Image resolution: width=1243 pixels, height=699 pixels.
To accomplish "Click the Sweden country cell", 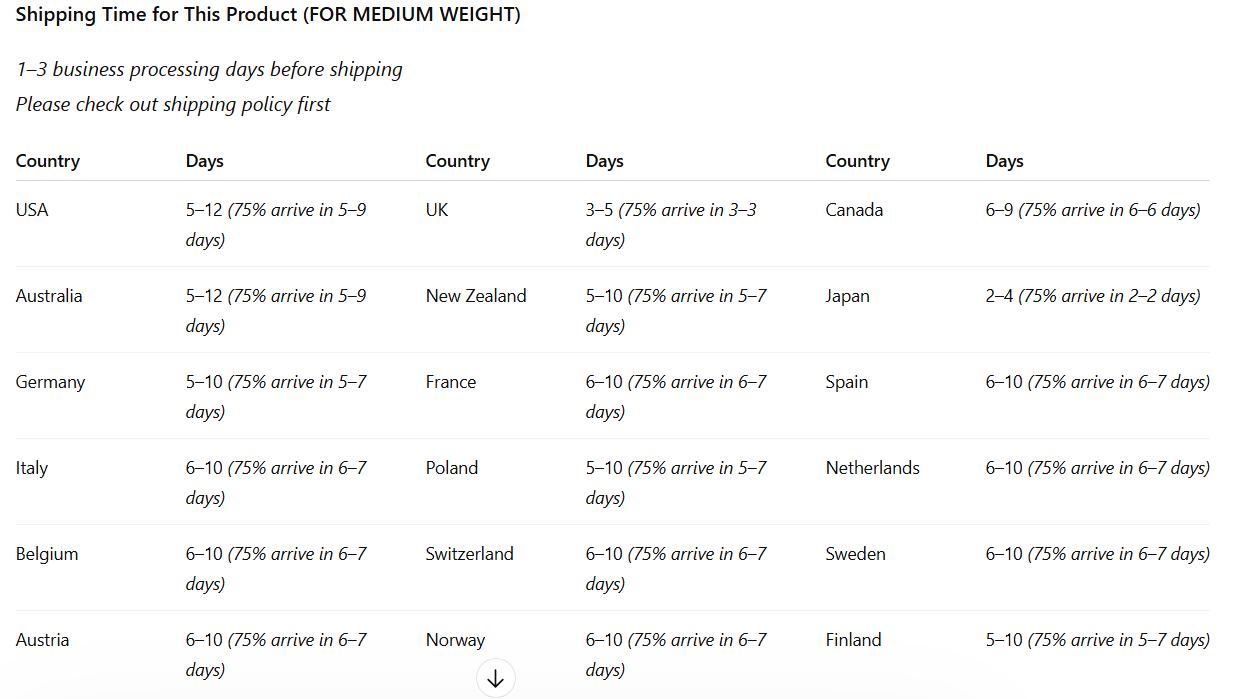I will pos(855,554).
